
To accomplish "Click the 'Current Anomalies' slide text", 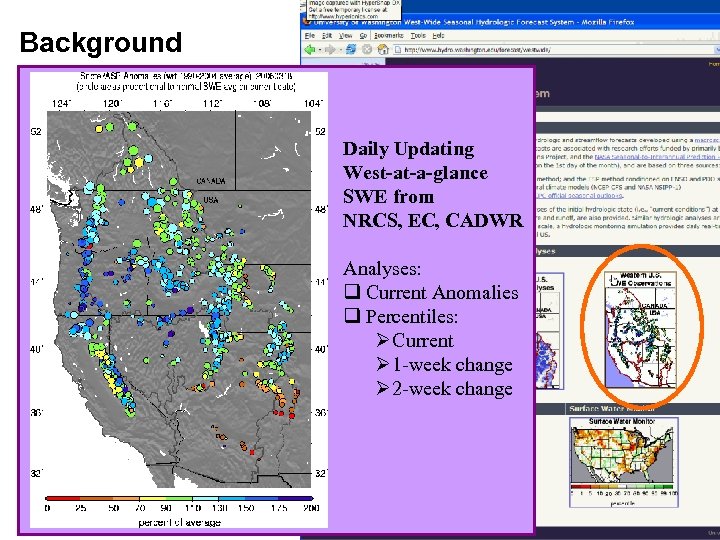I will click(x=442, y=292).
